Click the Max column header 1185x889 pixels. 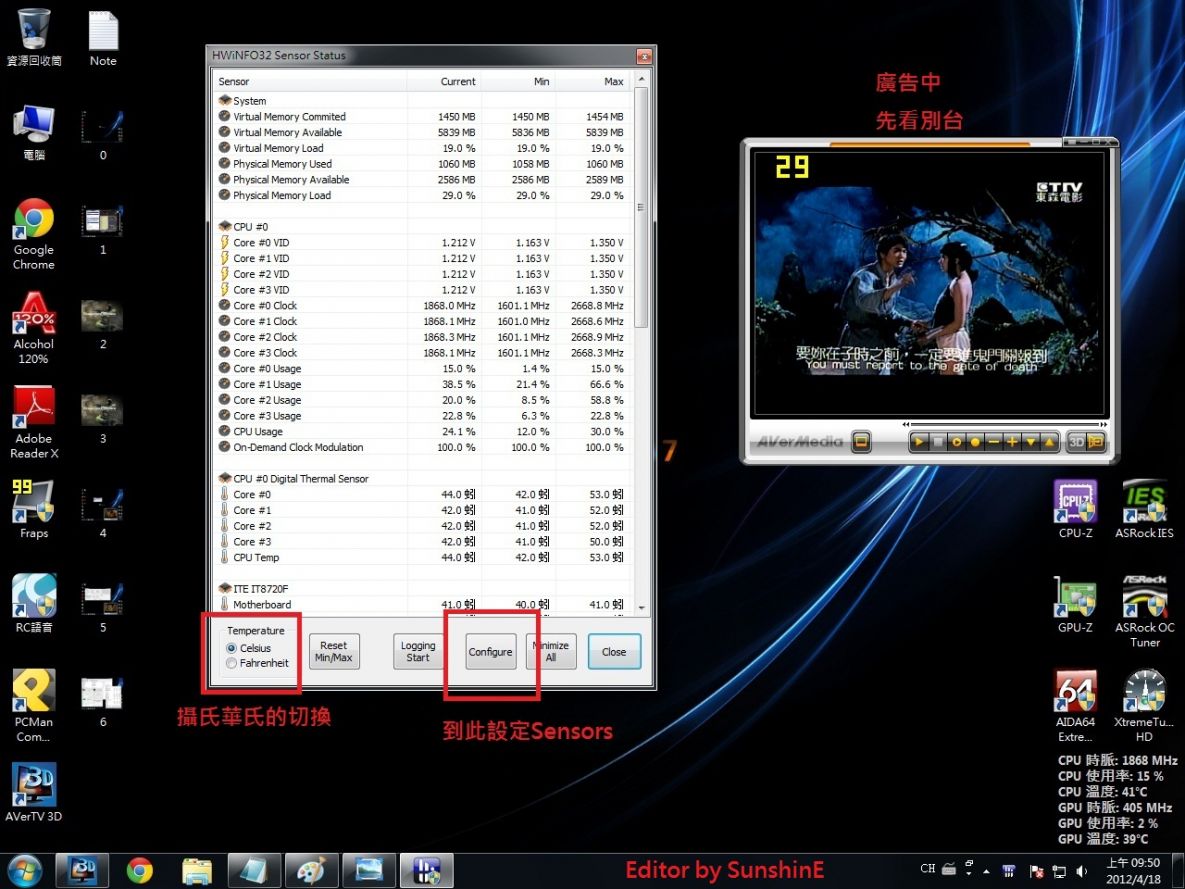(x=593, y=81)
